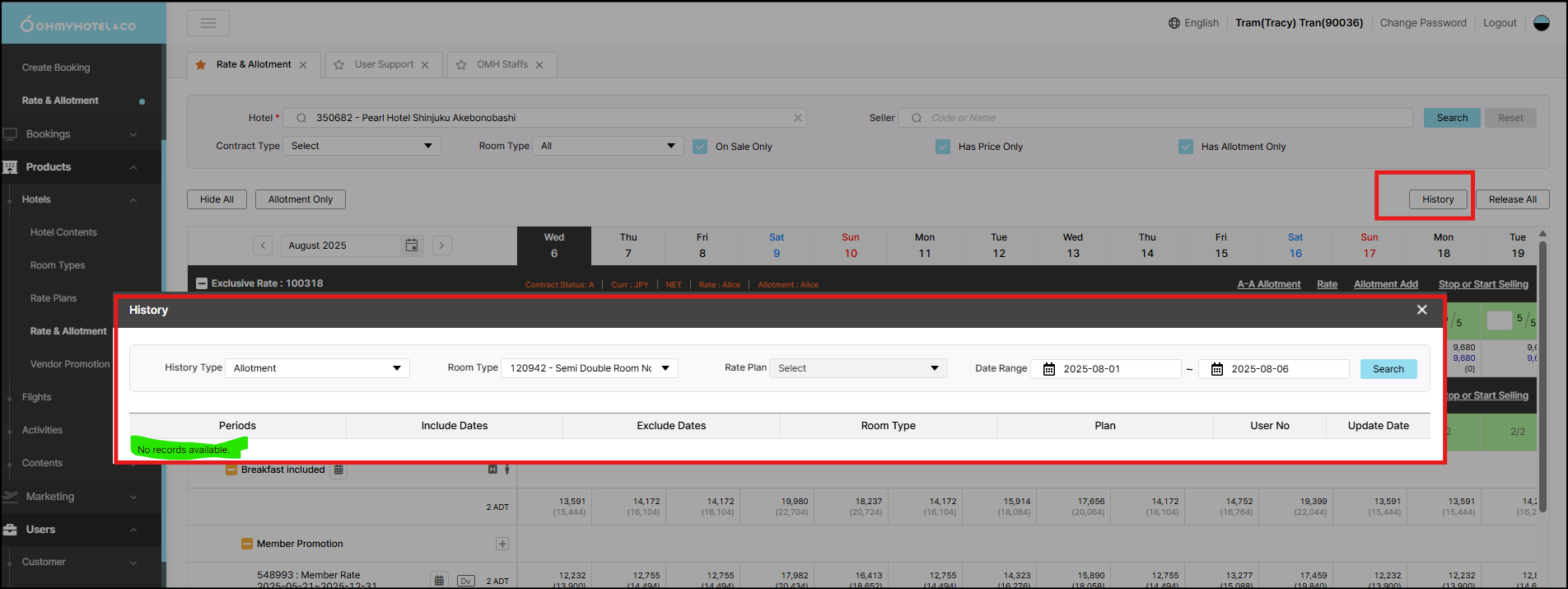Viewport: 1568px width, 589px height.
Task: Switch to the User Support tab
Action: [384, 64]
